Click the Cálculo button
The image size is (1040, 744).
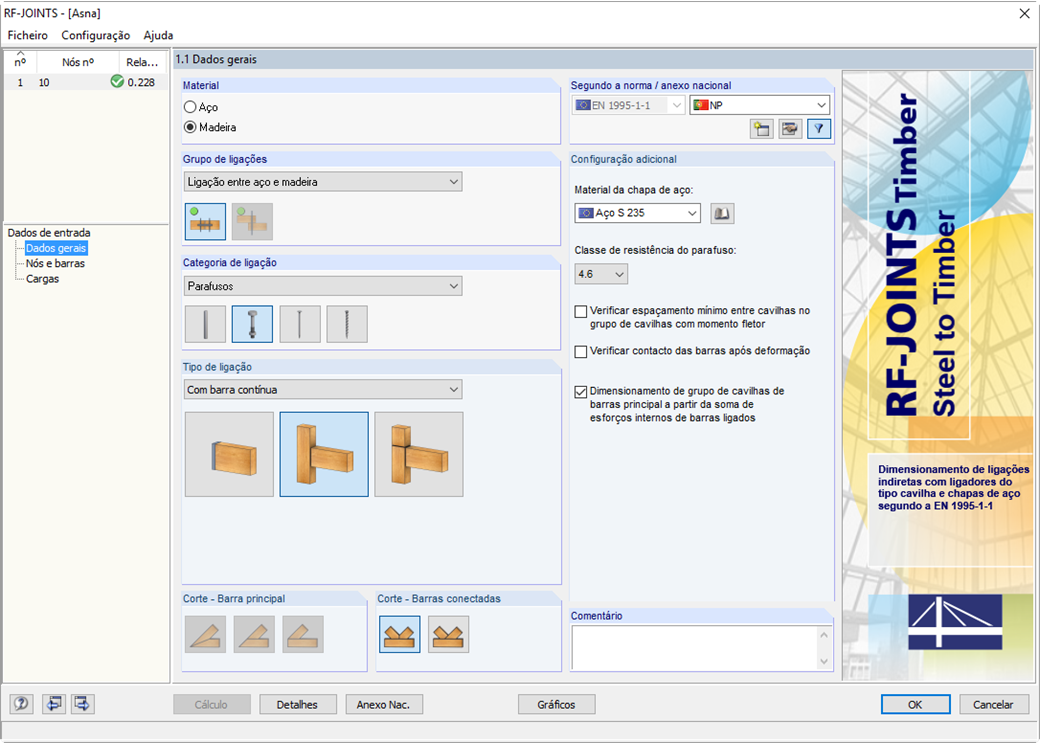pos(212,704)
